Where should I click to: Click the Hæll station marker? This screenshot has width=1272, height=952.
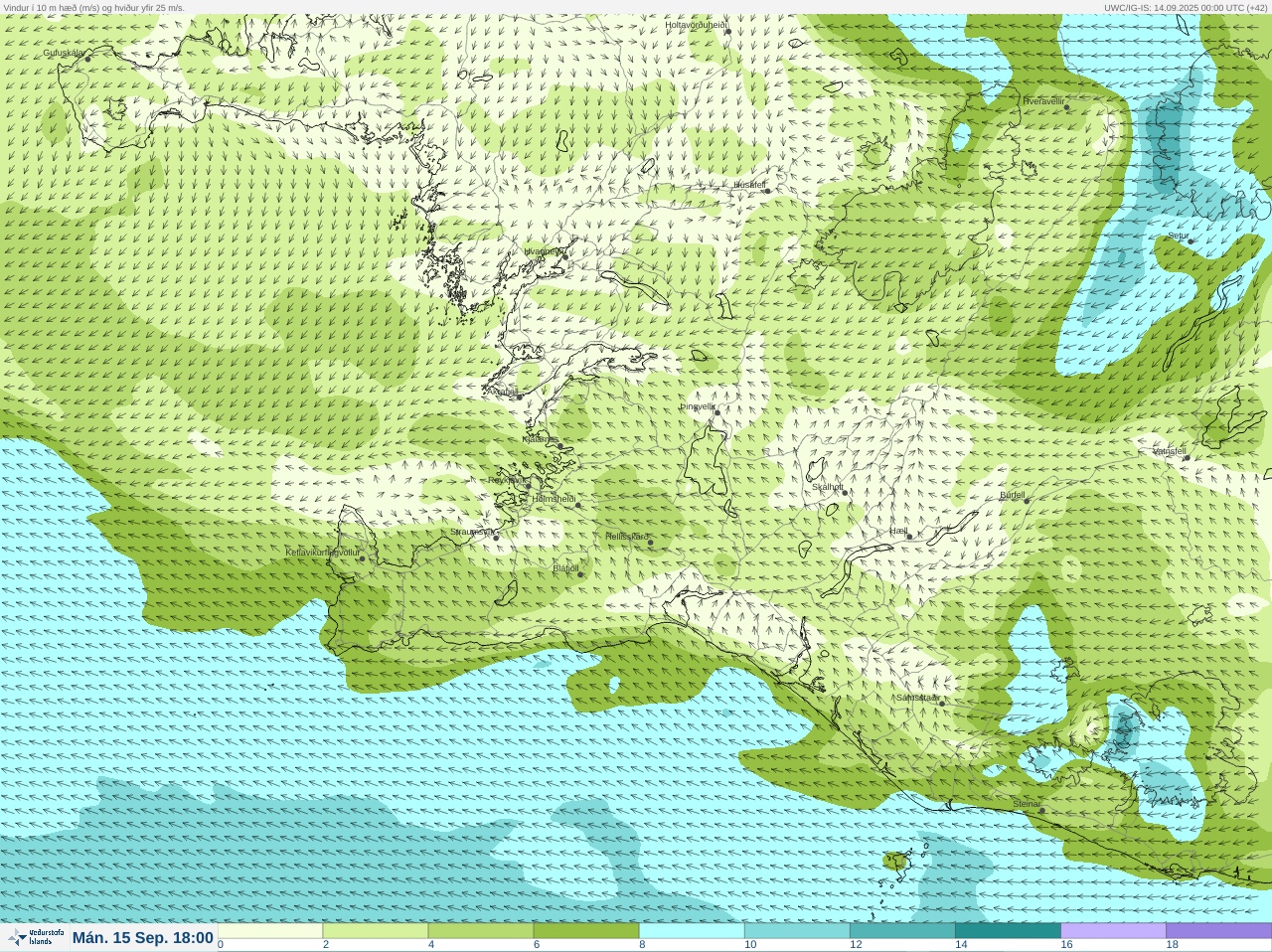click(x=909, y=537)
